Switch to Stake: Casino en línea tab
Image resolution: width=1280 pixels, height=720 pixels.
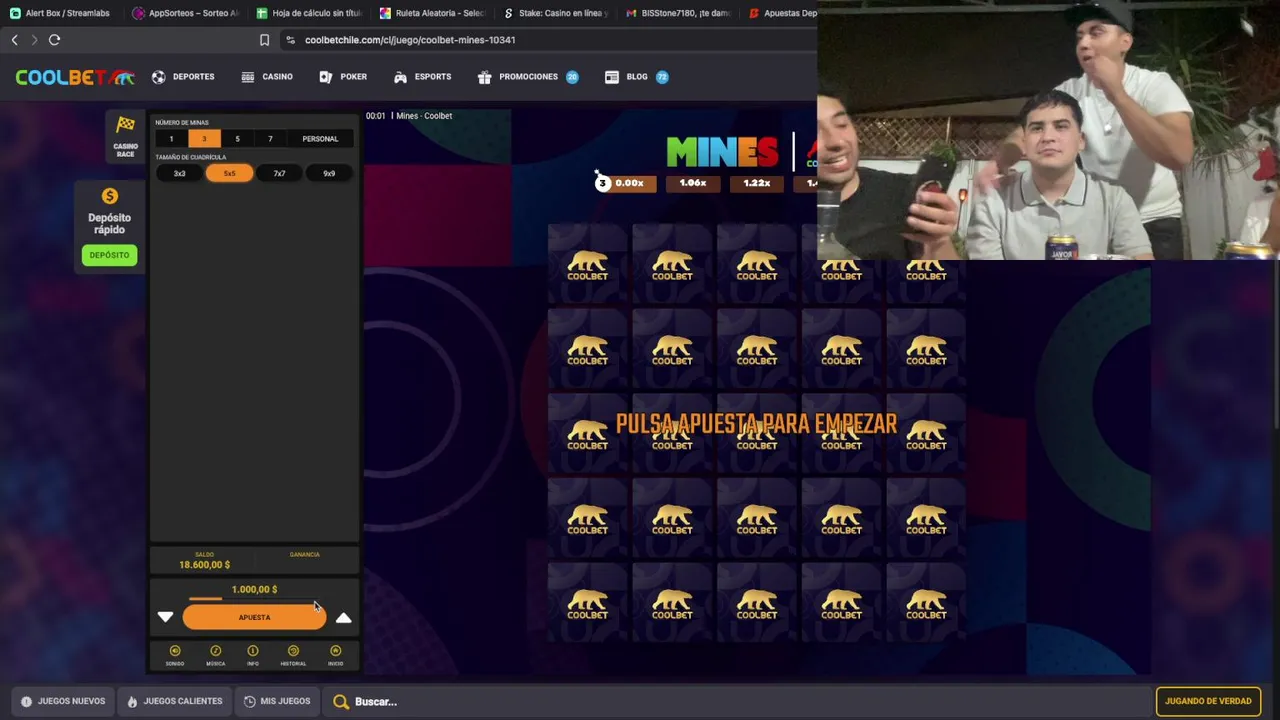click(x=556, y=13)
